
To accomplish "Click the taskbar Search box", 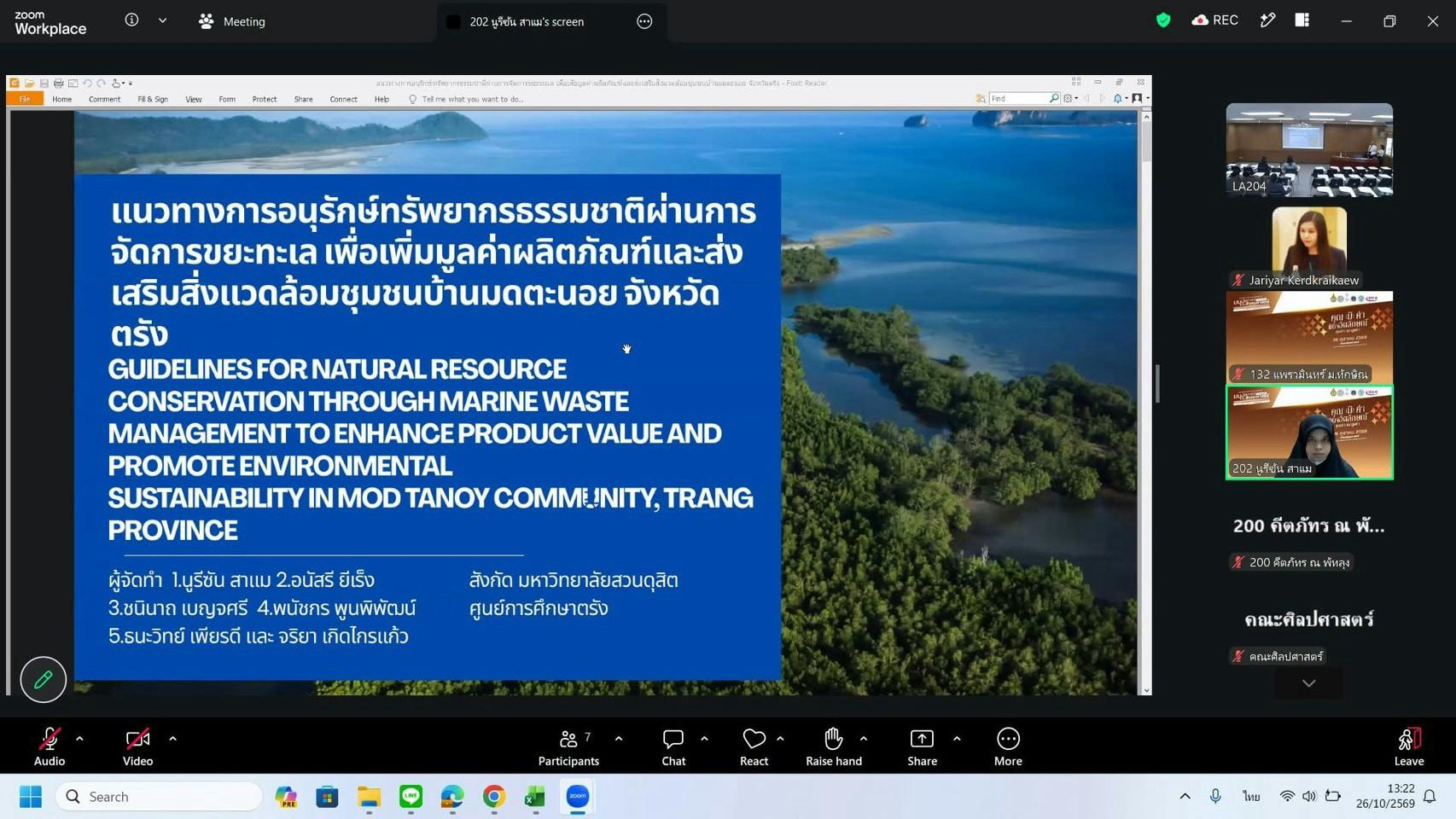I will coord(159,797).
